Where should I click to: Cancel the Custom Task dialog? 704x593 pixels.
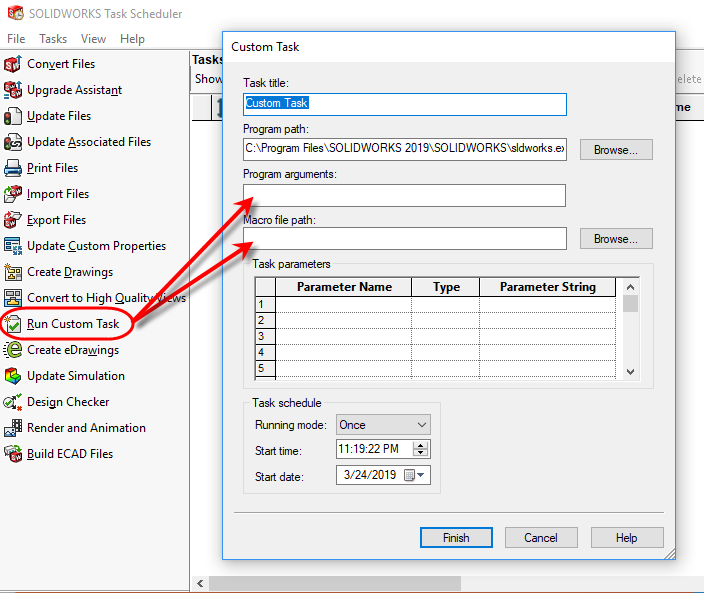(541, 537)
